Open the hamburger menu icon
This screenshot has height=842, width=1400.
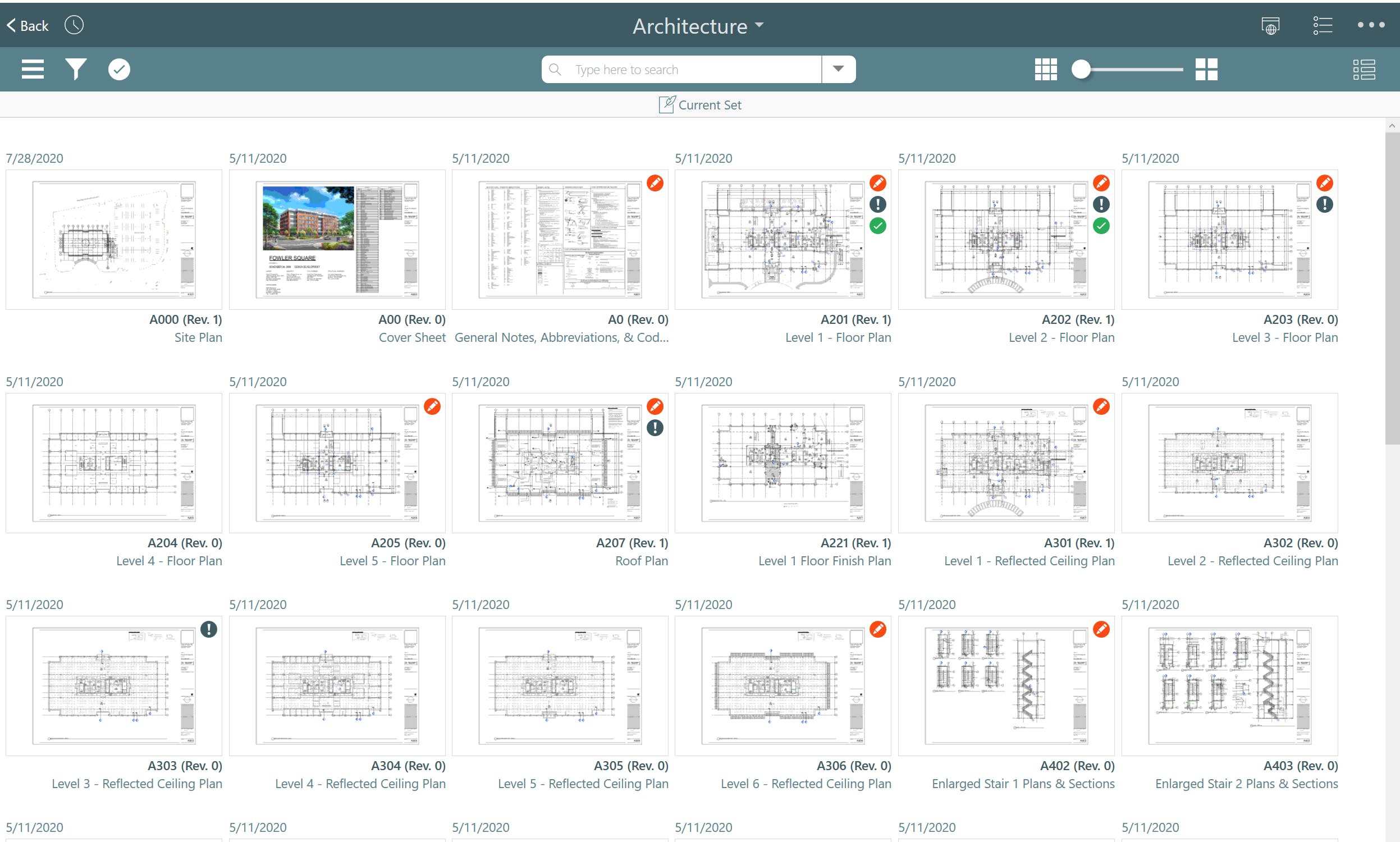click(33, 69)
